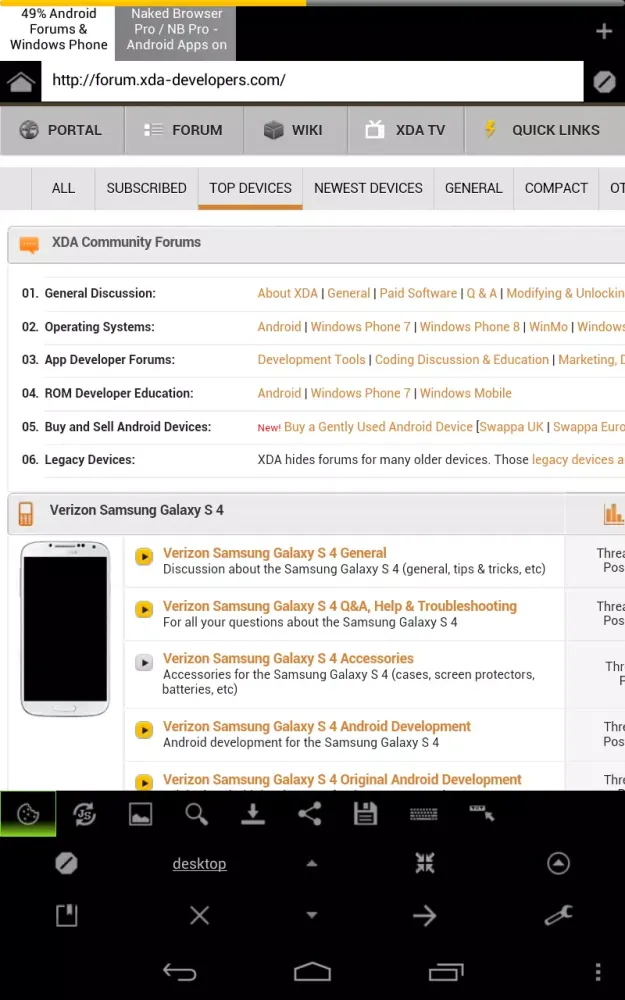Open Verizon Samsung Galaxy S 4 Accessories
The image size is (625, 1000).
288,658
